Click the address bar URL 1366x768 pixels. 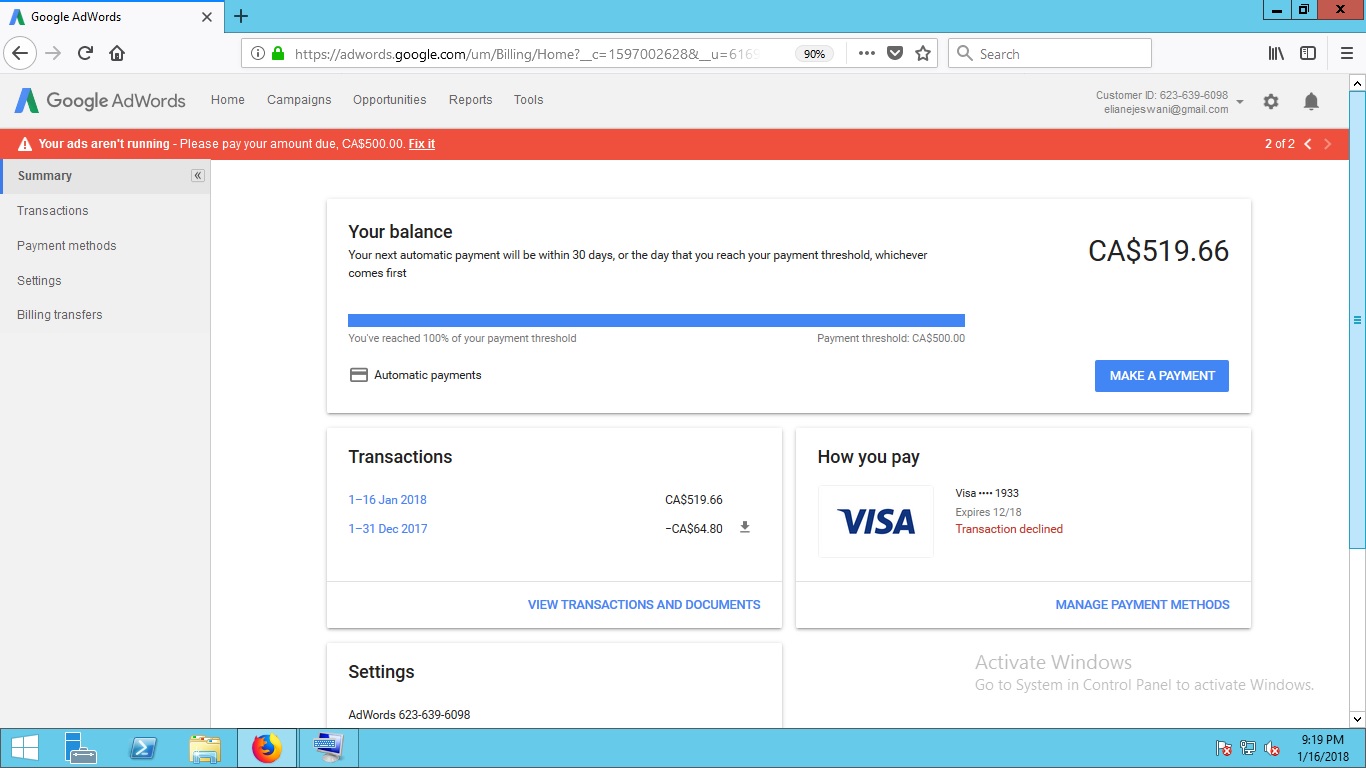coord(527,54)
